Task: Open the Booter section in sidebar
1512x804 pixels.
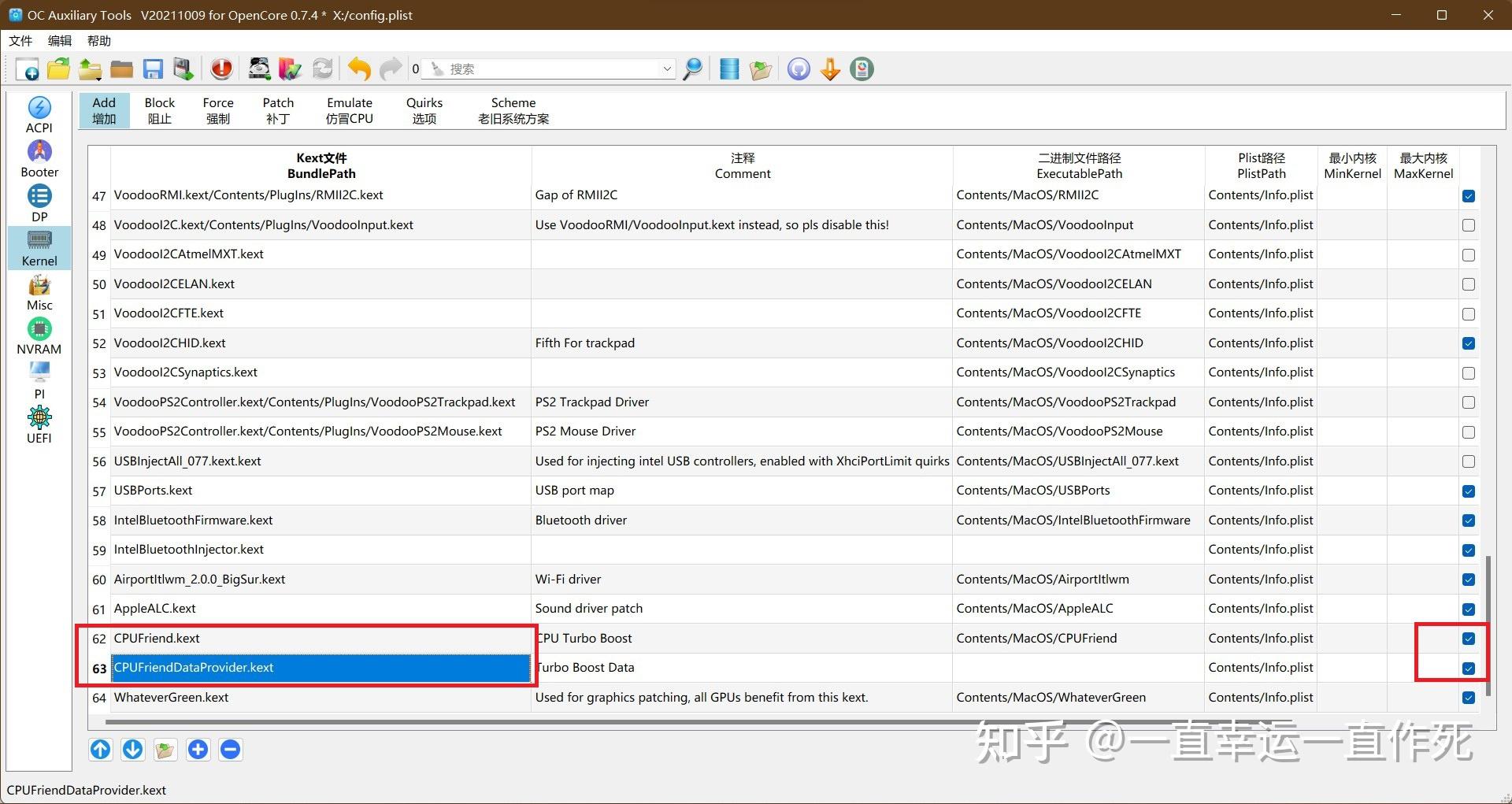Action: (39, 159)
